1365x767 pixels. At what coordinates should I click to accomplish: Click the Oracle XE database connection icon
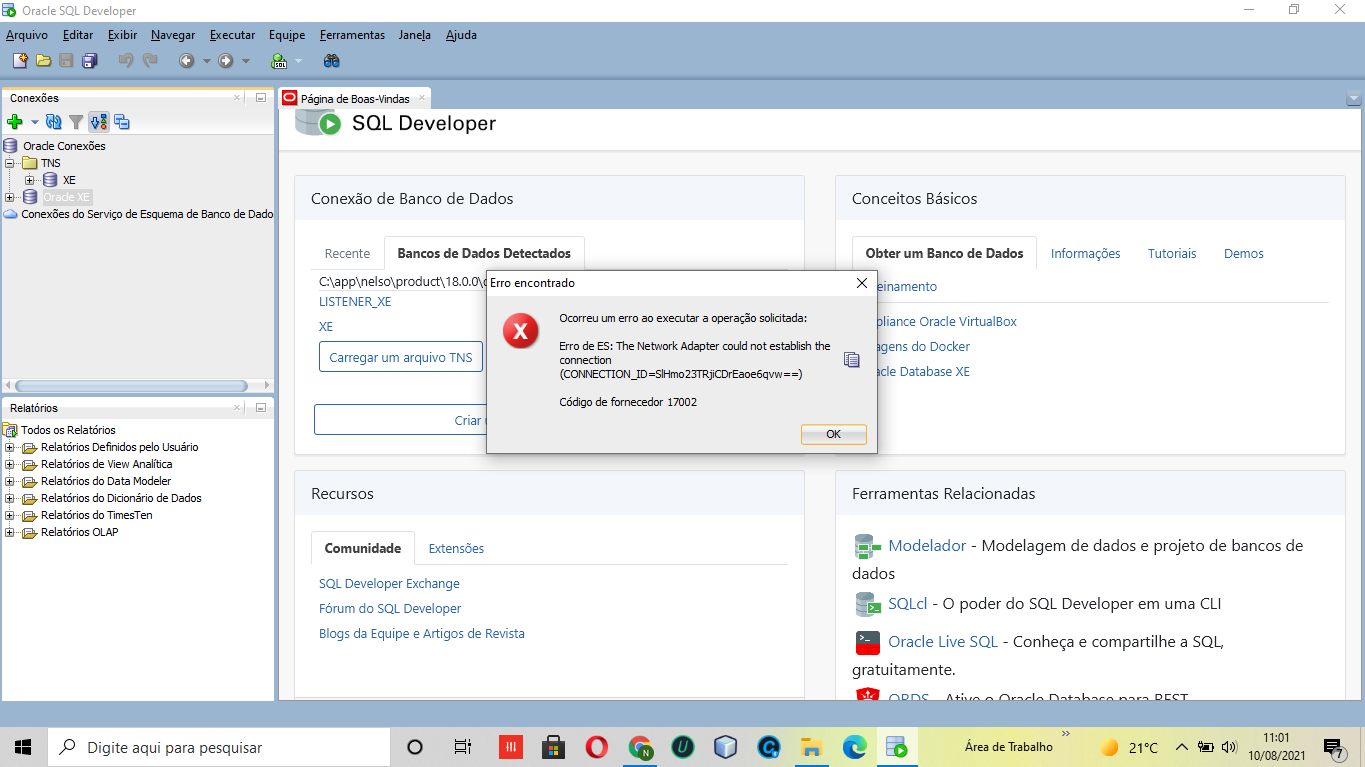click(30, 197)
